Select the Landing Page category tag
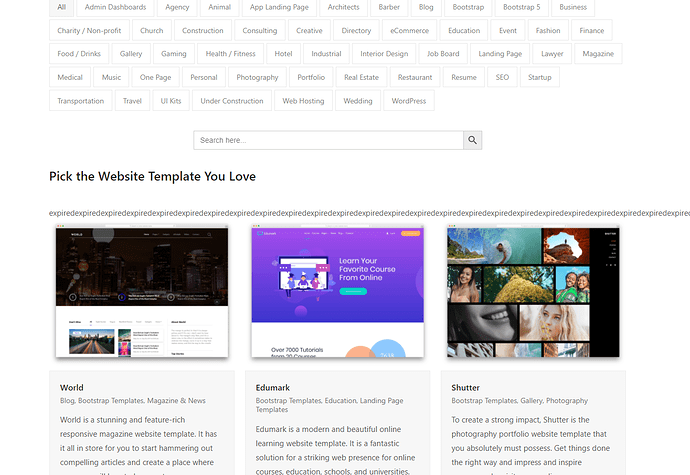690x475 pixels. [500, 54]
